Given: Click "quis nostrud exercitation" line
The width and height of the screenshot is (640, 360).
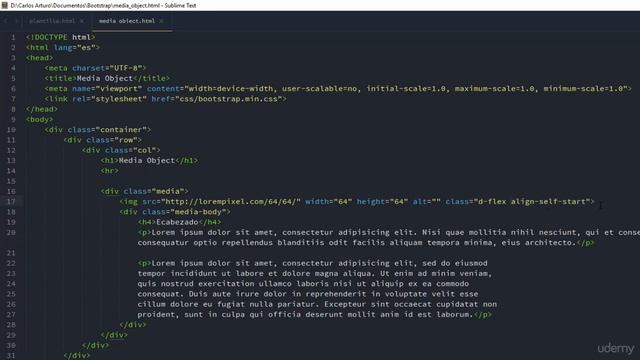Looking at the screenshot, I should click(303, 284).
